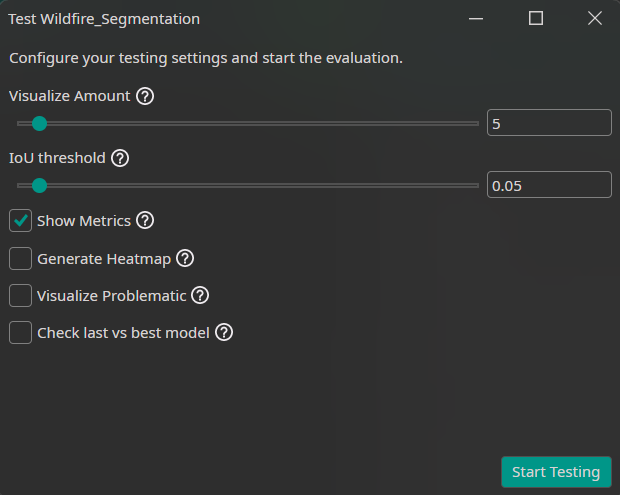Image resolution: width=620 pixels, height=495 pixels.
Task: Close the Test Wildfire_Segmentation dialog
Action: (x=595, y=19)
